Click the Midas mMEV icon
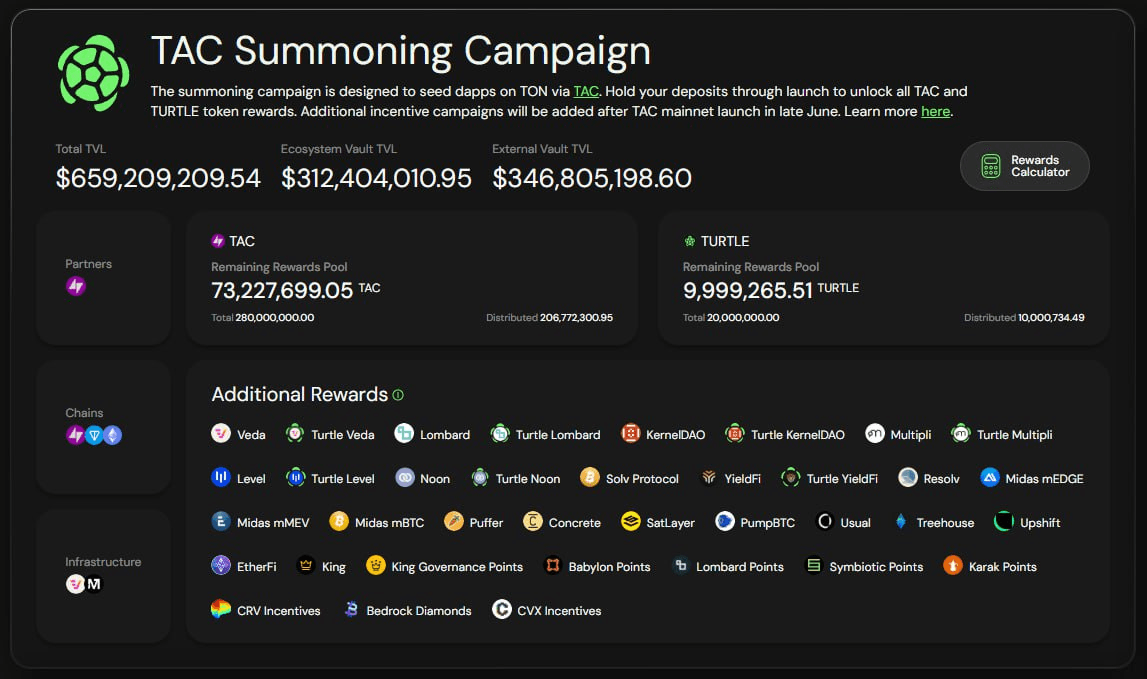Image resolution: width=1147 pixels, height=679 pixels. (221, 522)
